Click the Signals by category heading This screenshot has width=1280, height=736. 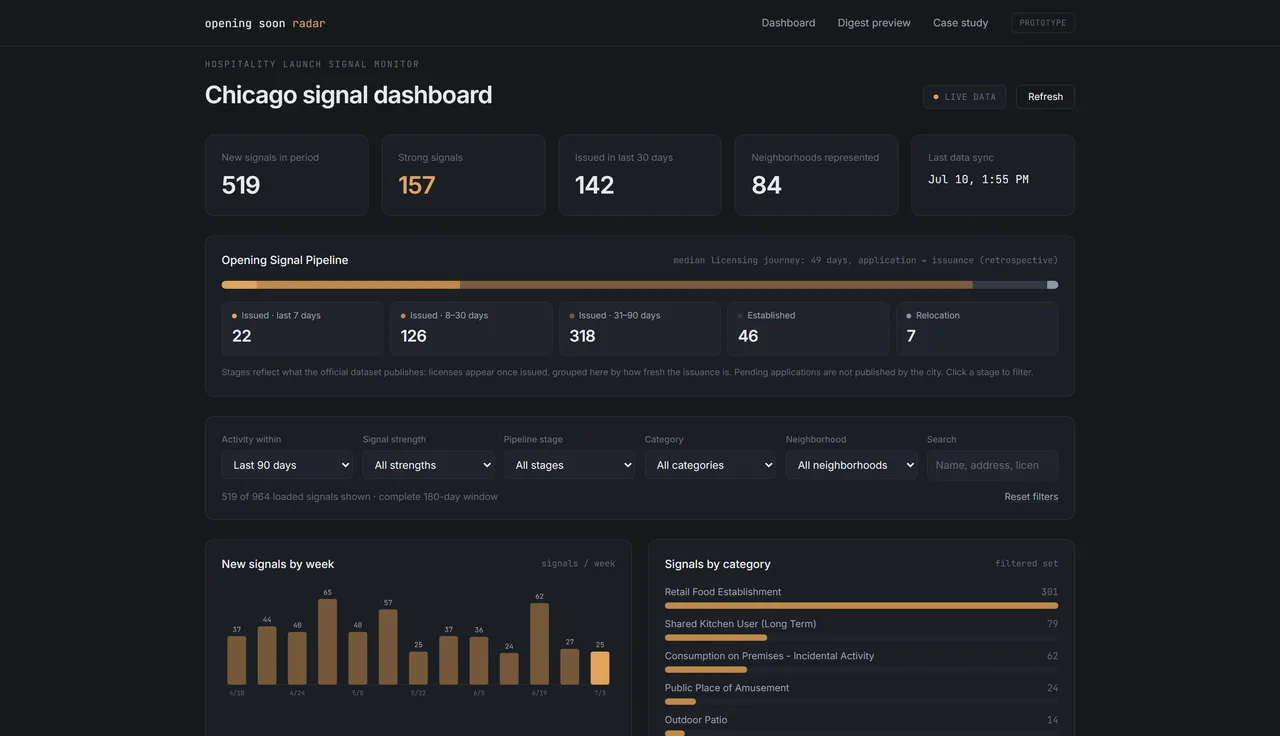coord(718,564)
